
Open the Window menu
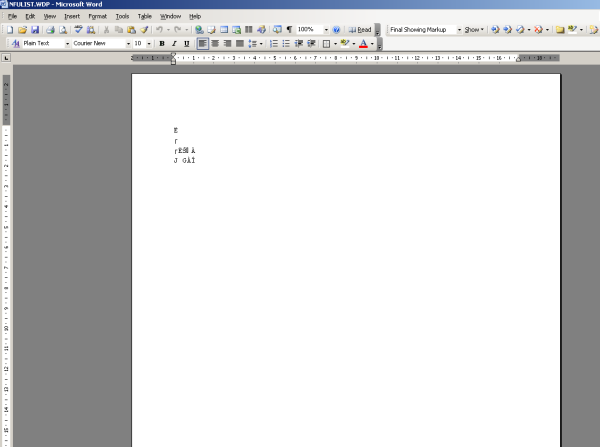[x=170, y=16]
